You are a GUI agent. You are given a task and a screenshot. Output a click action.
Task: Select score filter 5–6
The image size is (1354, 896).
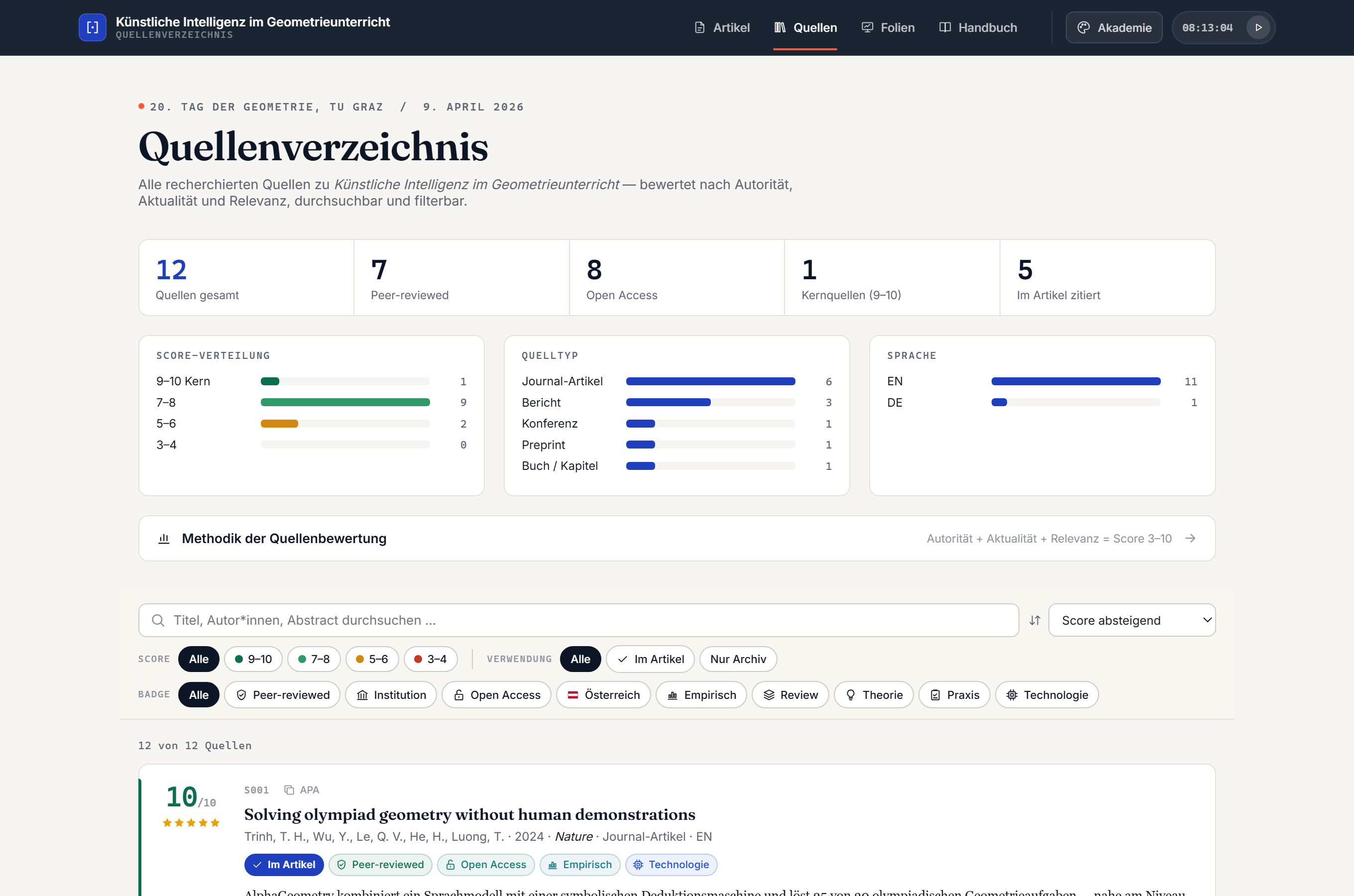click(x=372, y=659)
